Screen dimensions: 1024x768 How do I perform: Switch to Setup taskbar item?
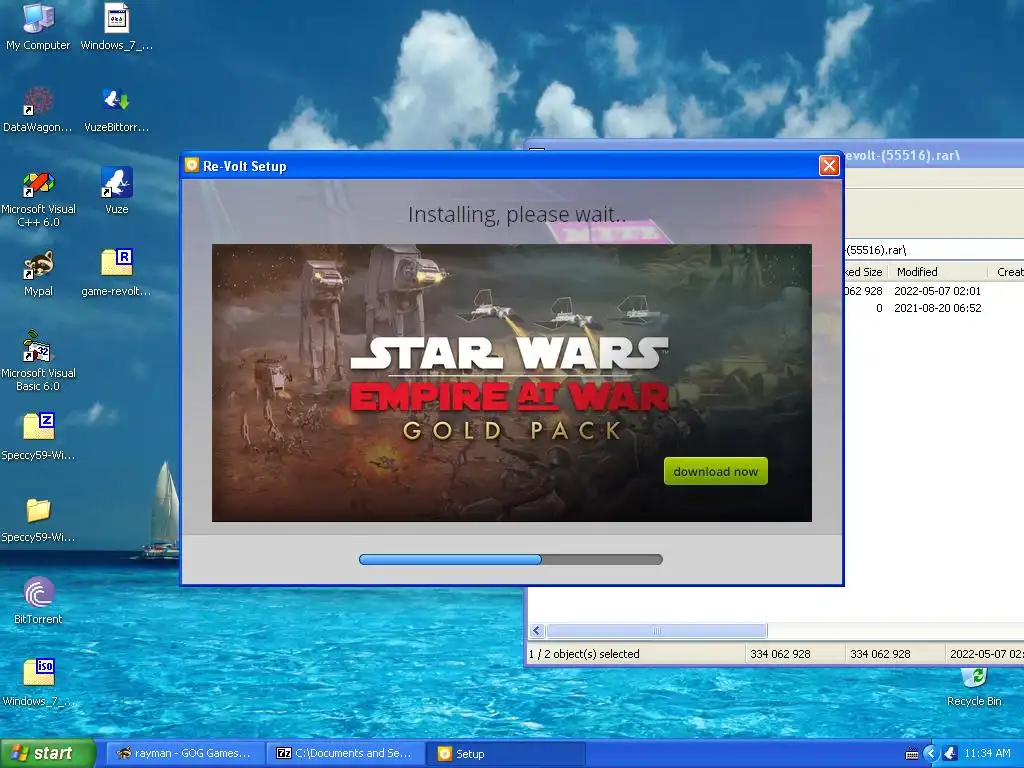pos(507,754)
